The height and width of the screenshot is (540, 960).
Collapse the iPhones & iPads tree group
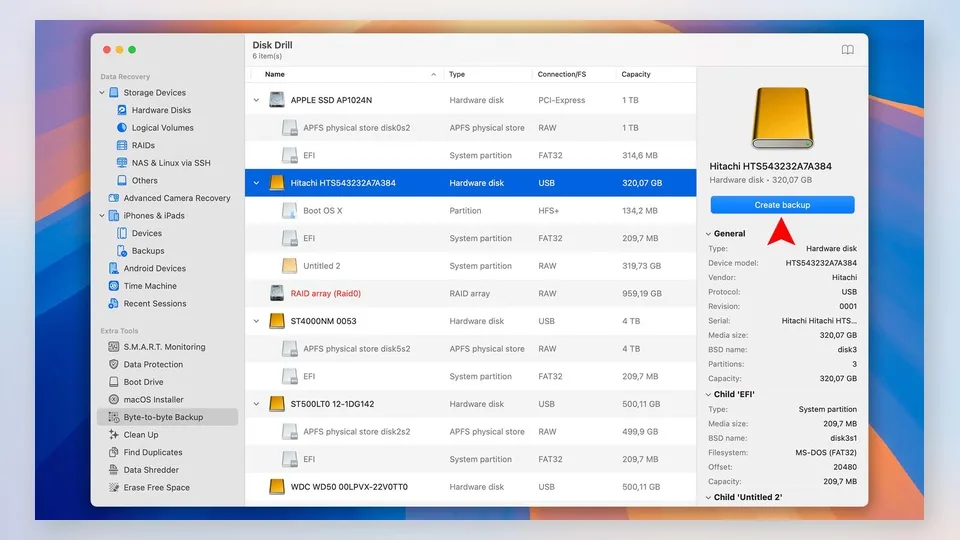tap(102, 216)
